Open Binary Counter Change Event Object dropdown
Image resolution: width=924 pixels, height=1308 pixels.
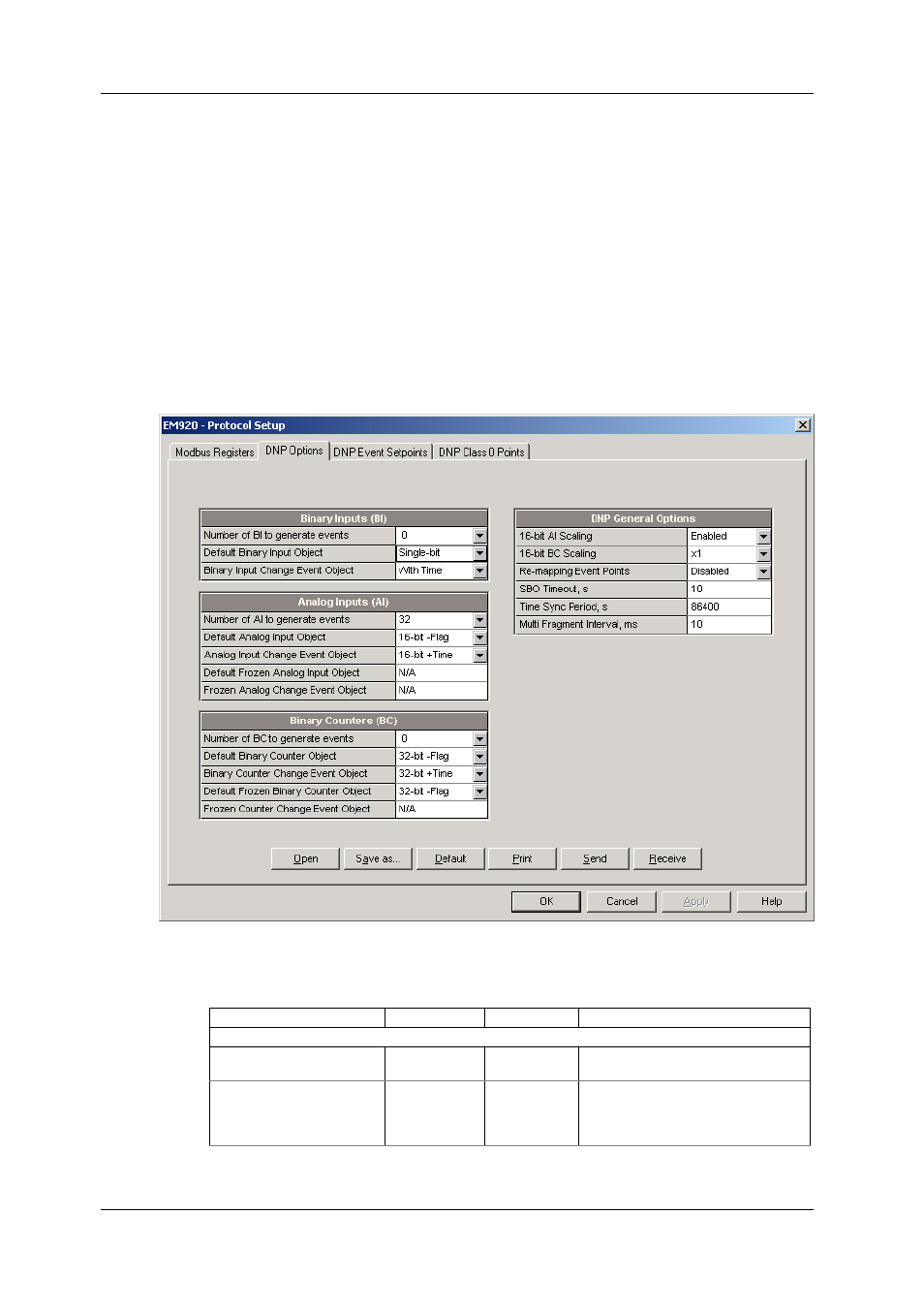(x=479, y=774)
